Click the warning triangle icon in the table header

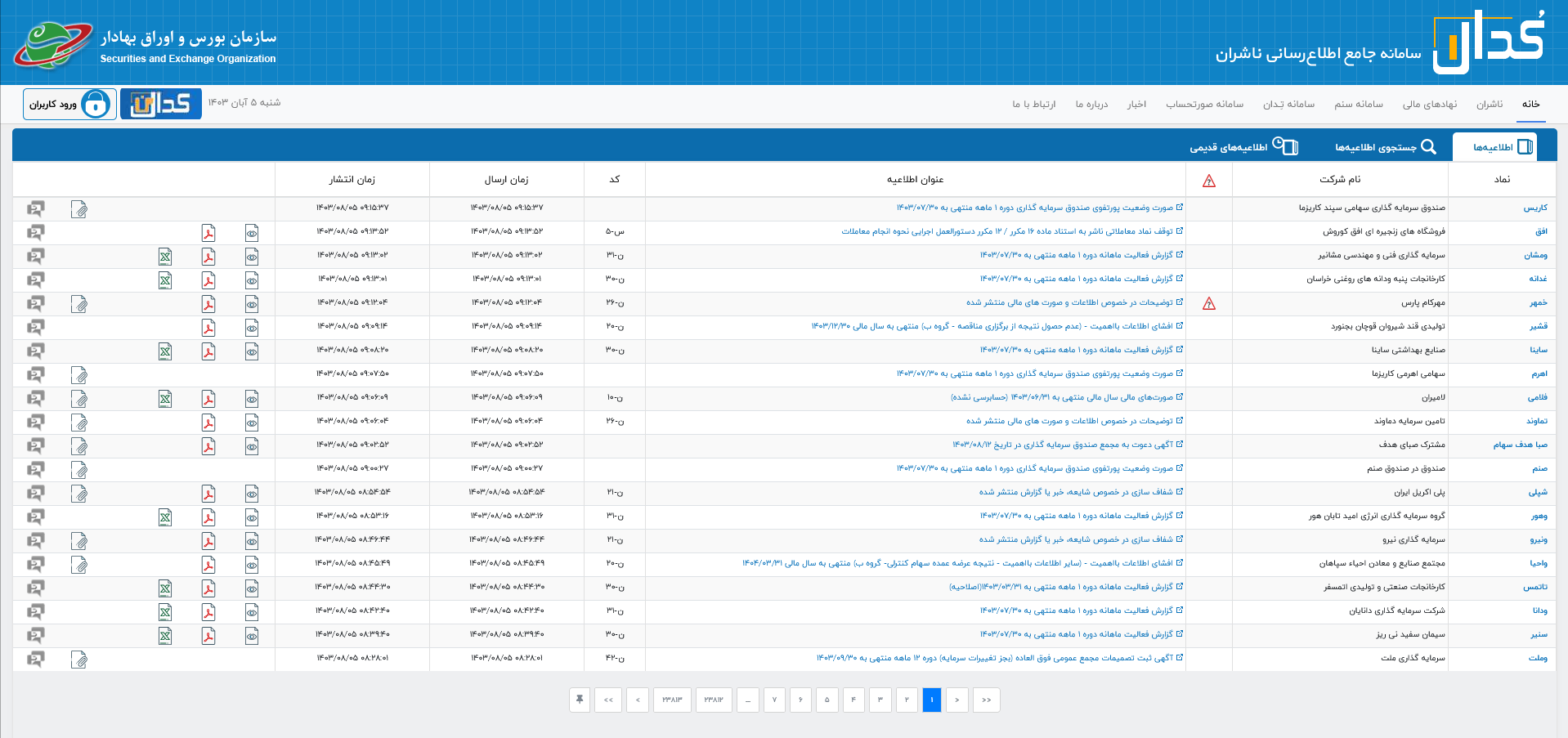(1209, 181)
